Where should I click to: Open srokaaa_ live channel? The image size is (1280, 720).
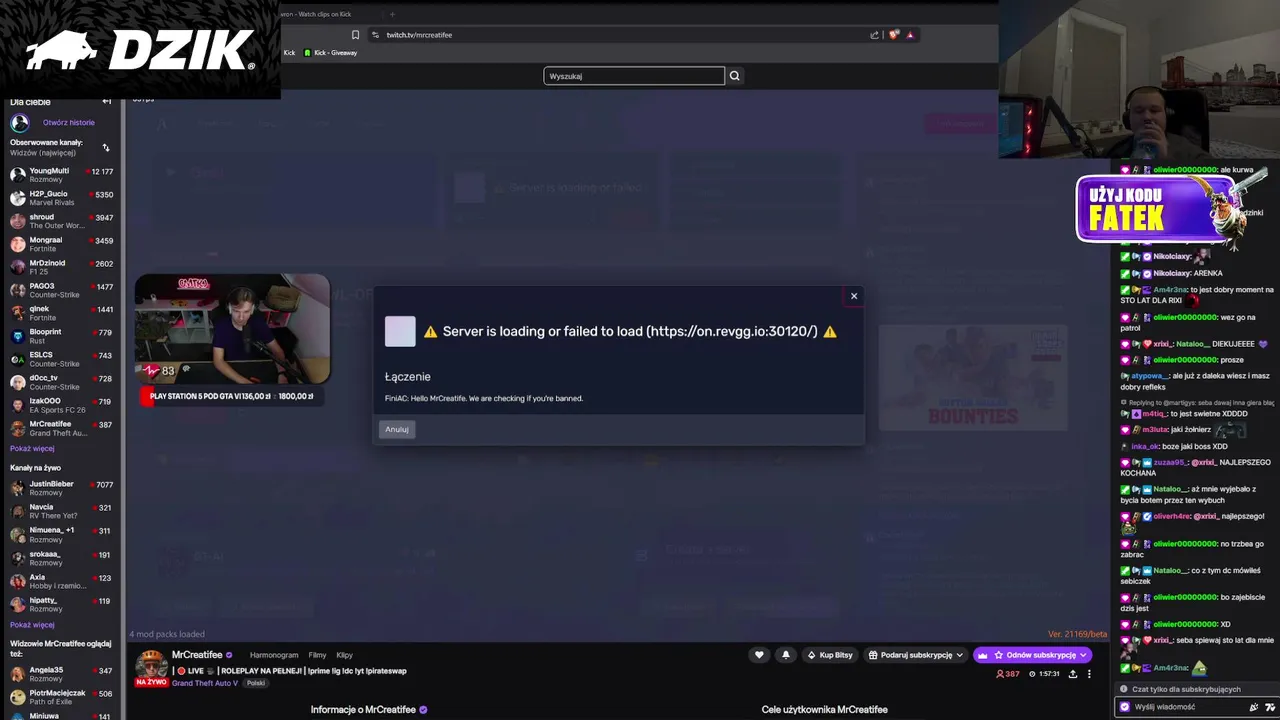[62, 558]
